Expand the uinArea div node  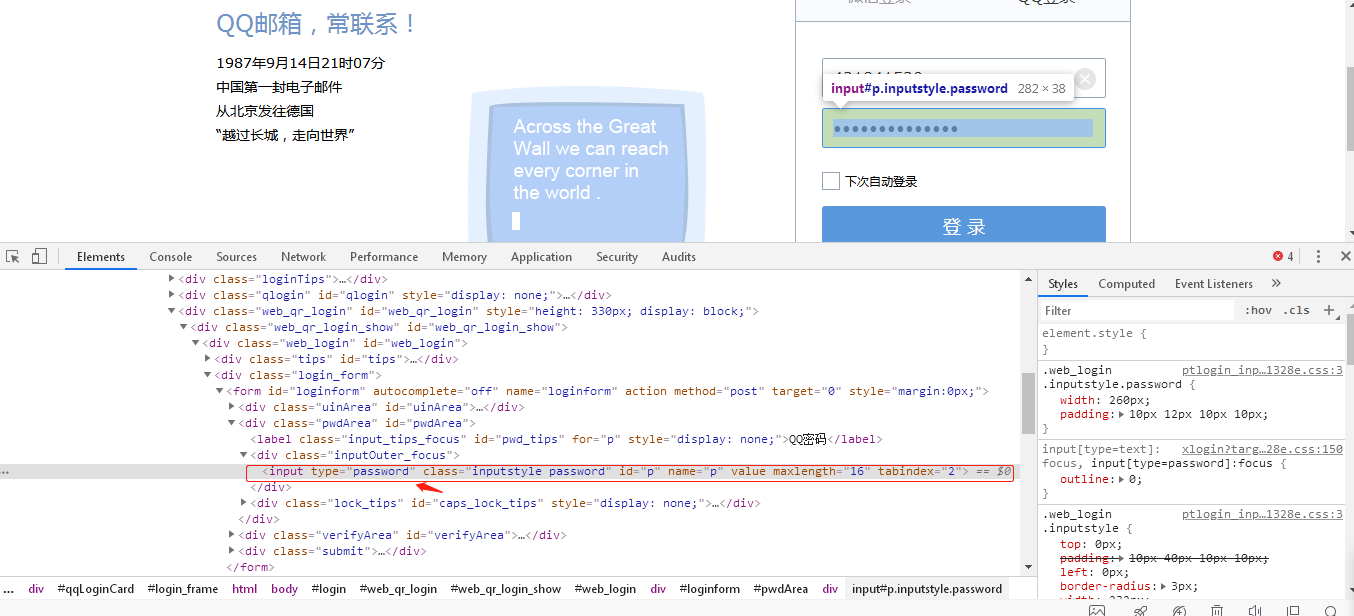[x=232, y=407]
